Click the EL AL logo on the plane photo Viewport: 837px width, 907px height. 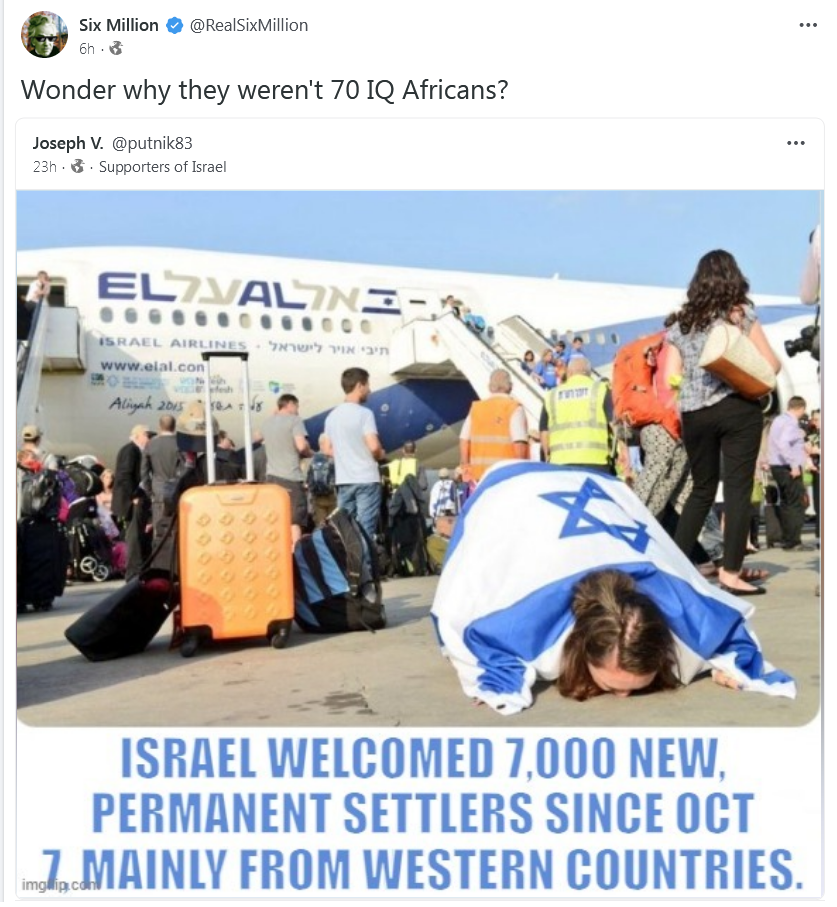point(249,294)
